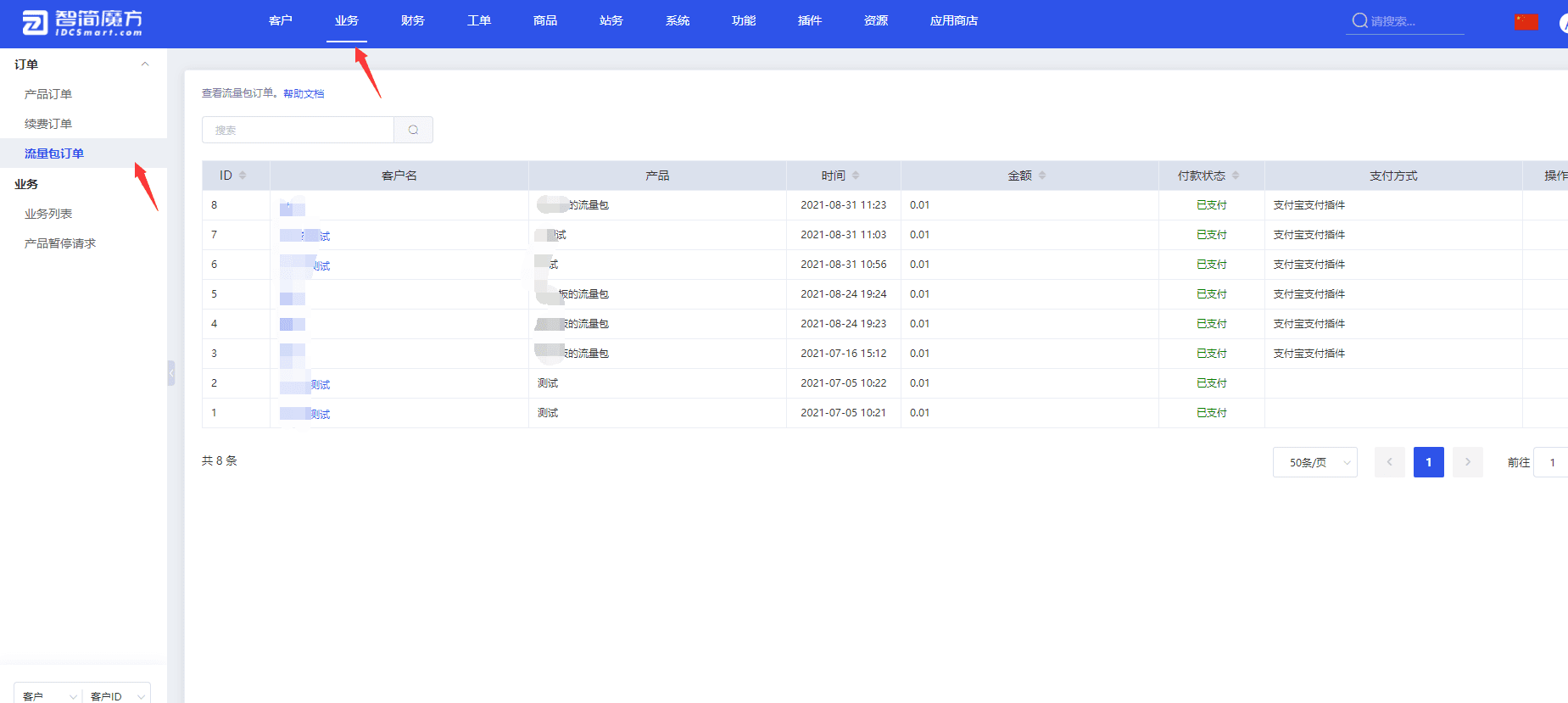
Task: Click time 2021-08-24 19:24
Action: [x=844, y=294]
